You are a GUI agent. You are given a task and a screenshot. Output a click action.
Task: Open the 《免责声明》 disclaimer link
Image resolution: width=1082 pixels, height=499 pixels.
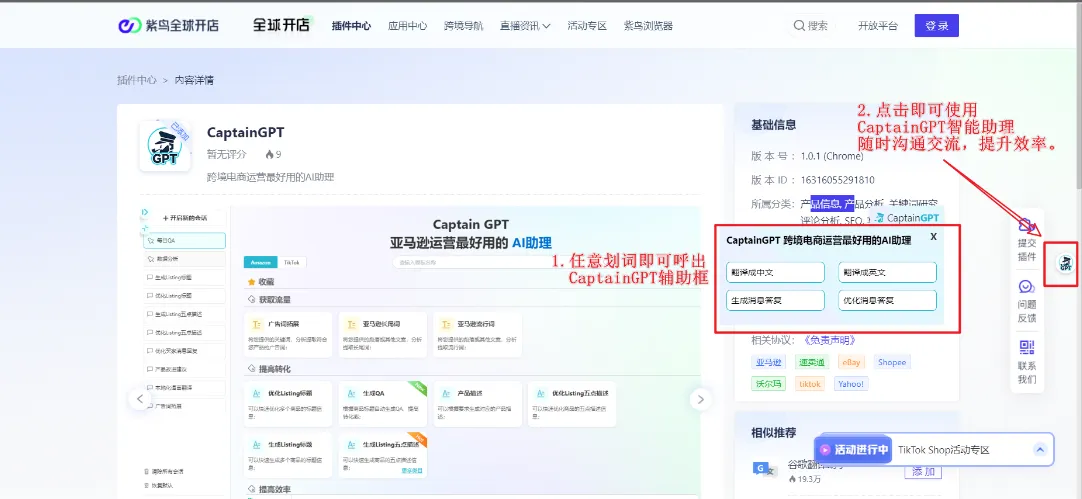(x=831, y=340)
